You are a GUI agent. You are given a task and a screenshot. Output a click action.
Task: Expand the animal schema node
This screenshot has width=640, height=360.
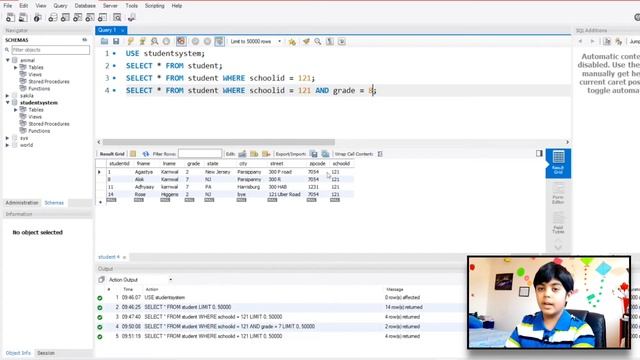pyautogui.click(x=7, y=60)
